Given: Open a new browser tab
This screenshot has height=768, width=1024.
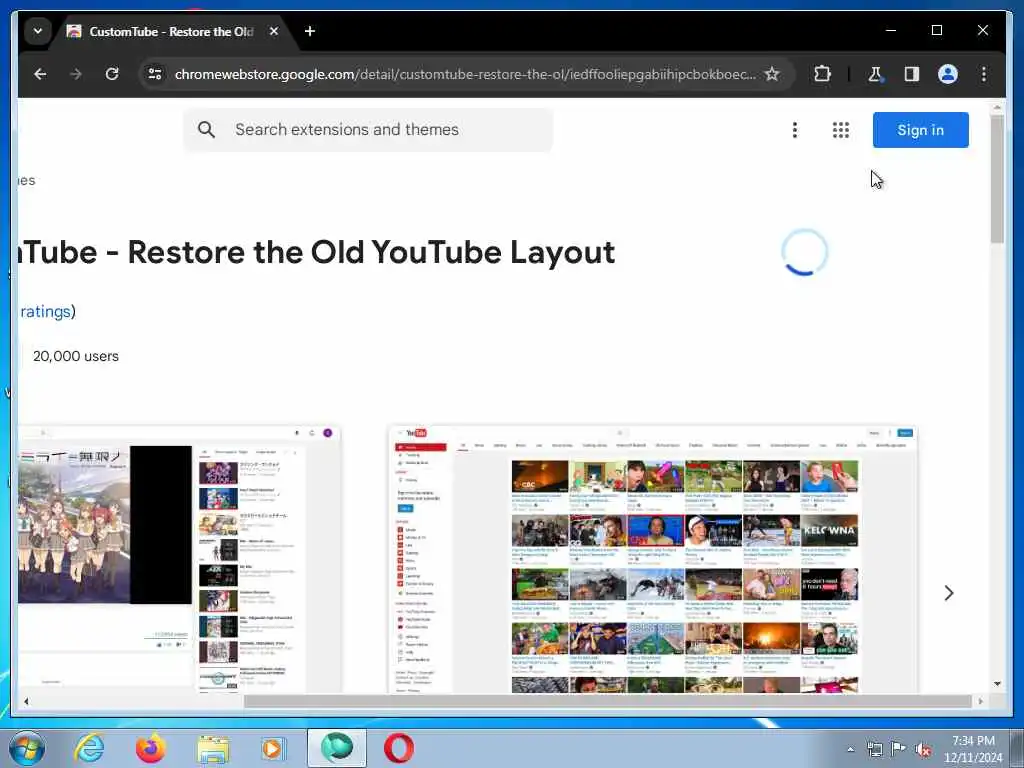Looking at the screenshot, I should (x=310, y=31).
